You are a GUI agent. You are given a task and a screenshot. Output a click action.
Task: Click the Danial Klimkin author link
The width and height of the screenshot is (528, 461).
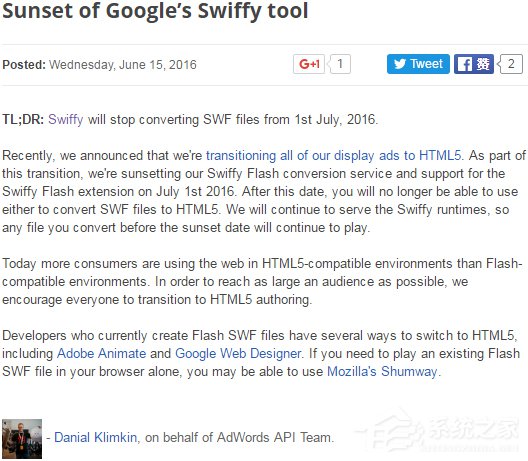(96, 437)
